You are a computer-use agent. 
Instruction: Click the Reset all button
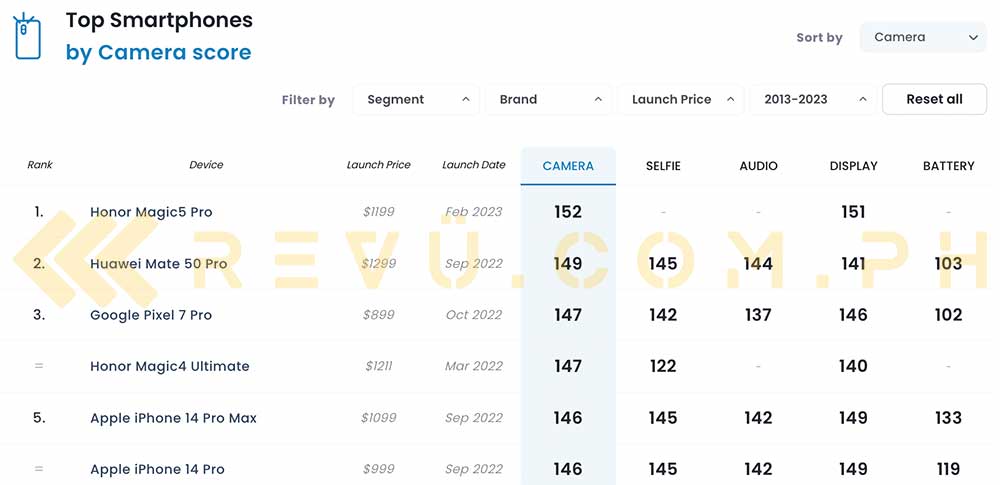[x=934, y=100]
